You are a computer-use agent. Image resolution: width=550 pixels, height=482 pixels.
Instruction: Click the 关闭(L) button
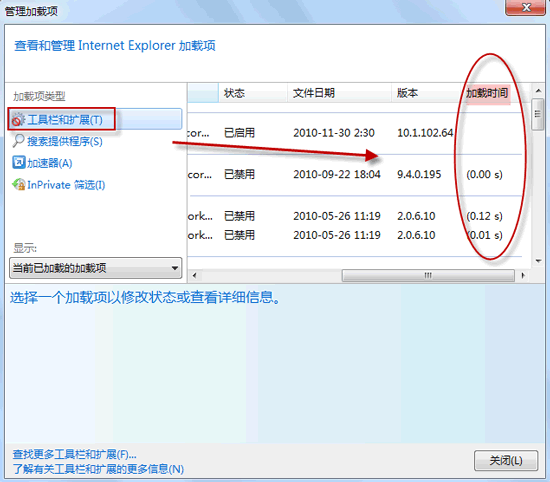506,460
